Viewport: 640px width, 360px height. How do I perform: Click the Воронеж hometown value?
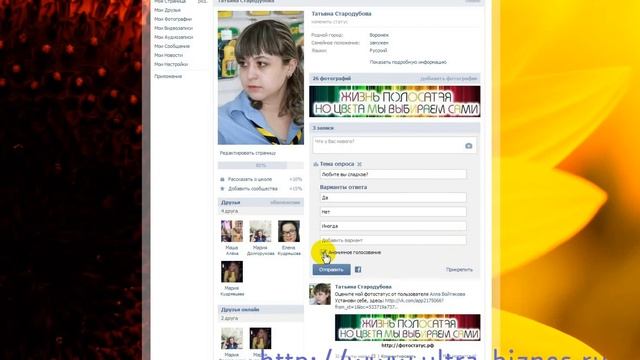(x=379, y=35)
